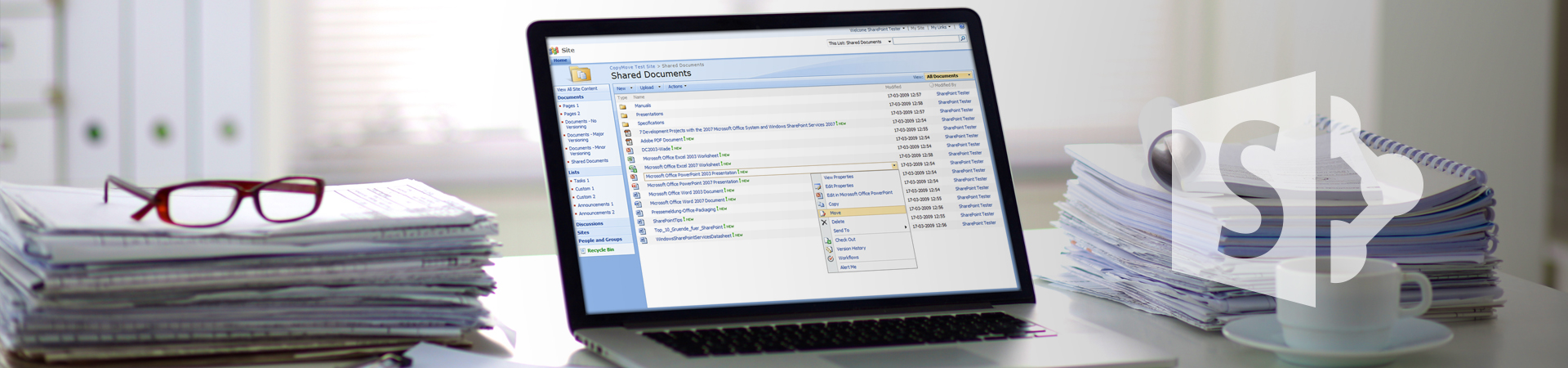
Task: Open the All Documents view selector
Action: pyautogui.click(x=947, y=76)
